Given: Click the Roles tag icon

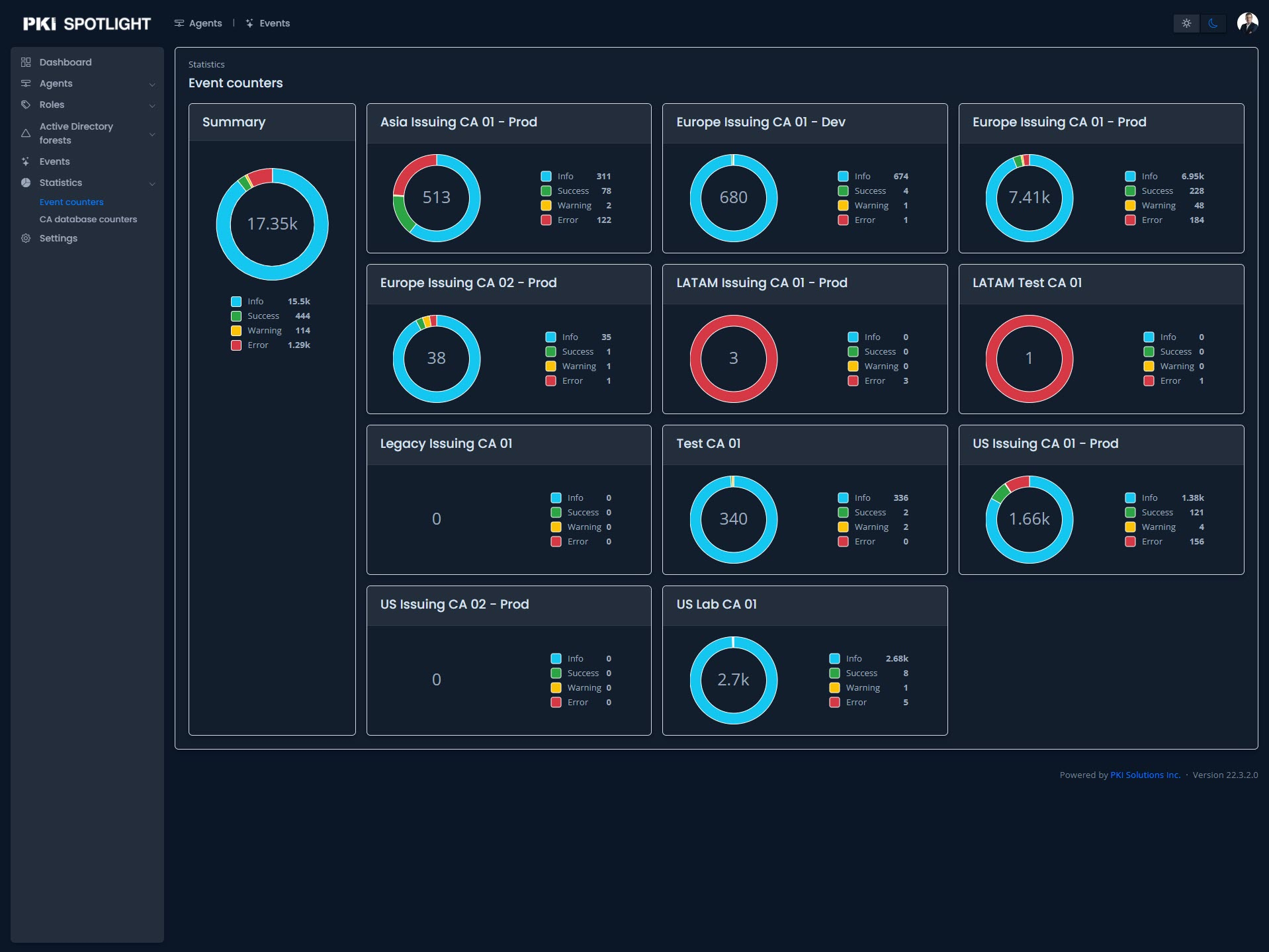Looking at the screenshot, I should [x=25, y=105].
